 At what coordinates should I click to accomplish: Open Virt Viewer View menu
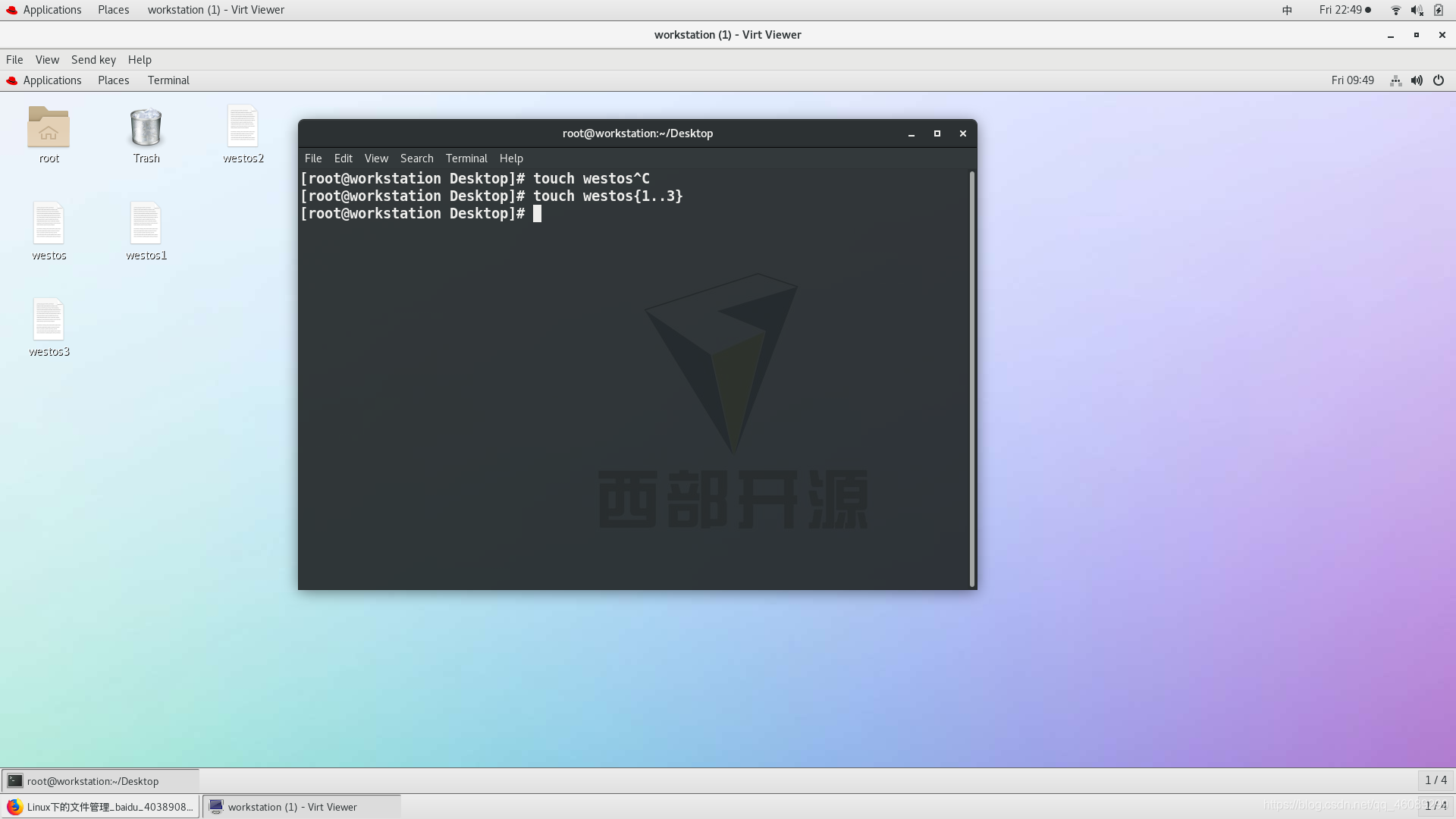click(47, 60)
